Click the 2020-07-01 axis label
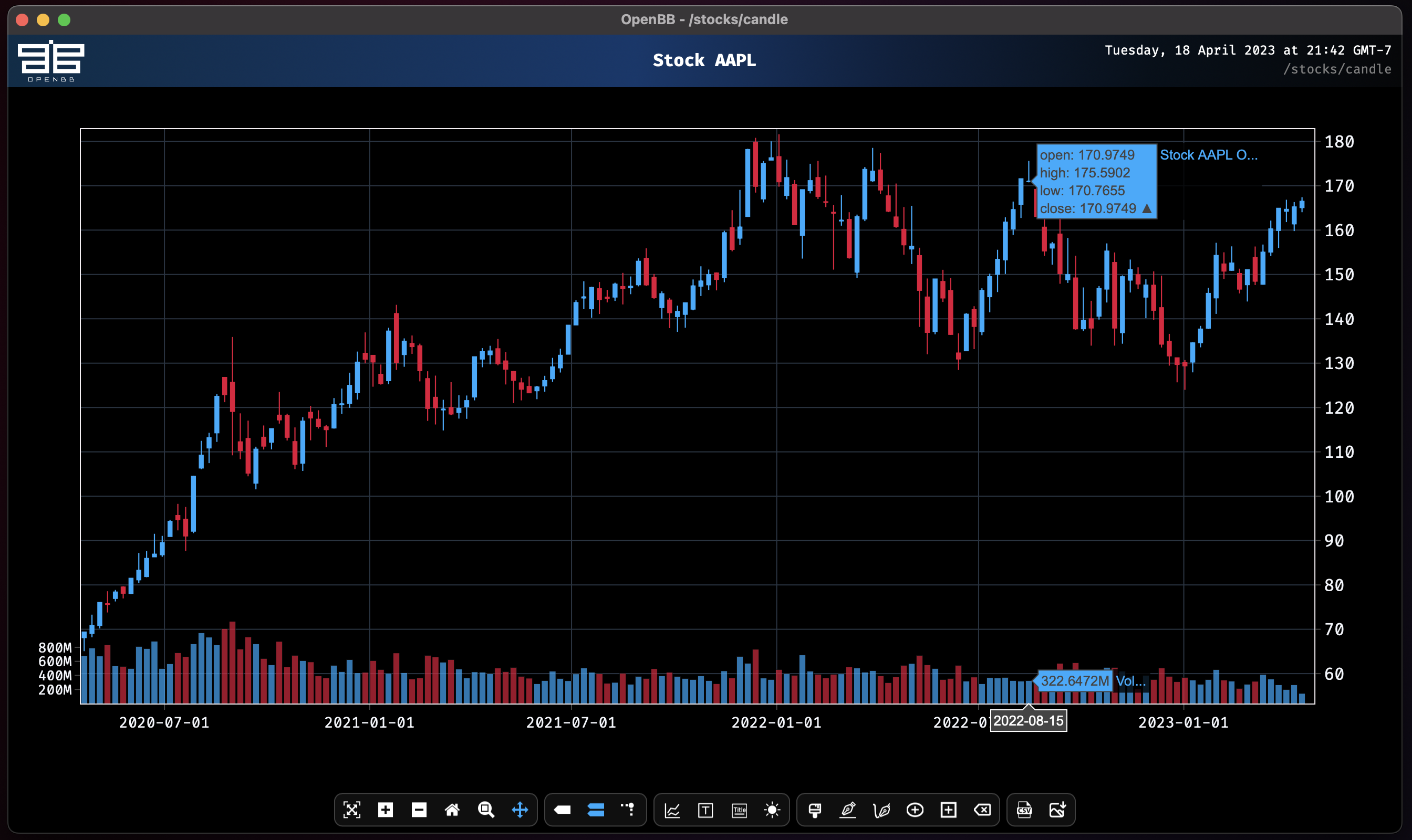 (x=164, y=723)
